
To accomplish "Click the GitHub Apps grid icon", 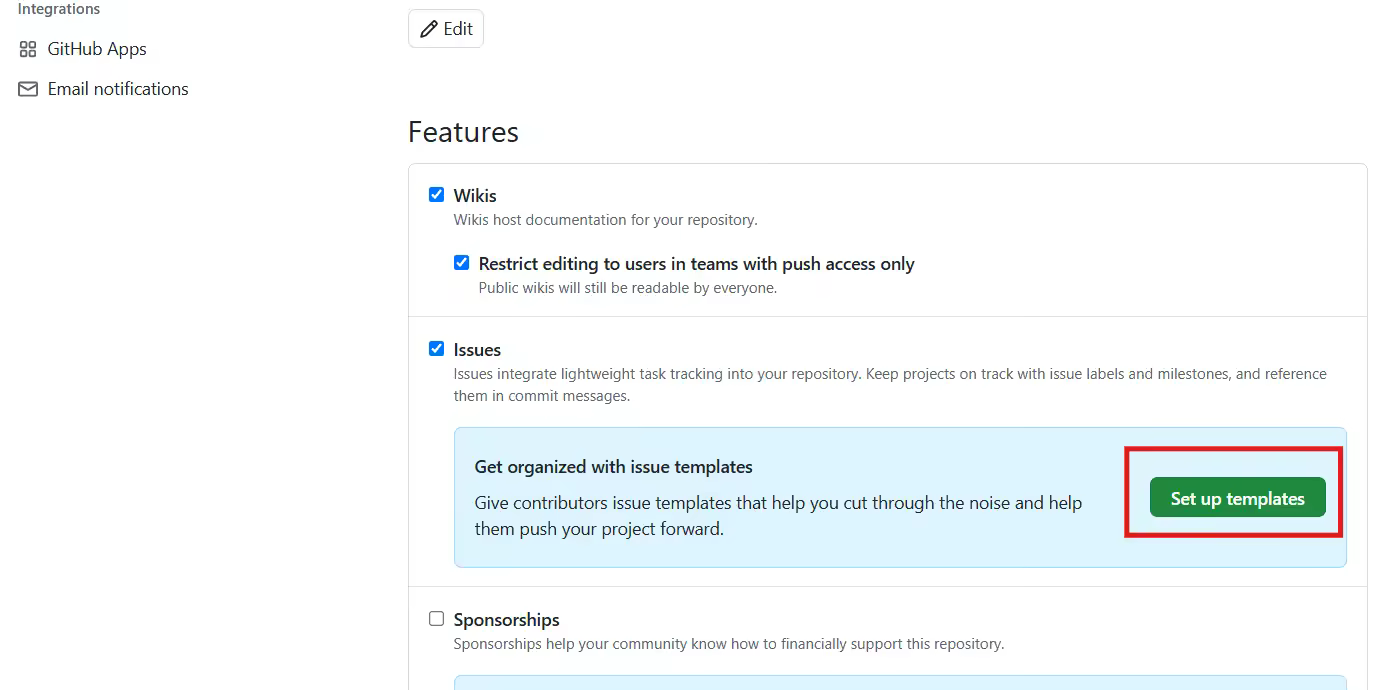I will [x=28, y=48].
